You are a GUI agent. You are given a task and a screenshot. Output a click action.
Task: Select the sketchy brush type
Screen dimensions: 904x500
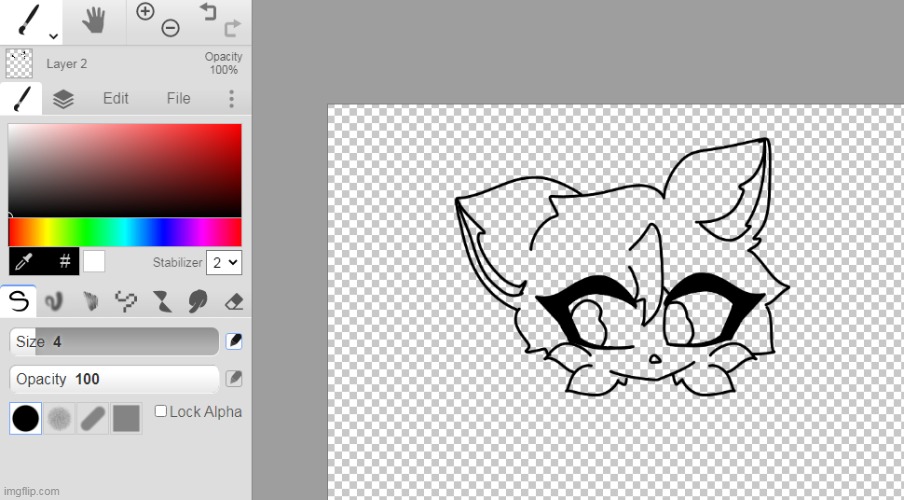pos(90,301)
